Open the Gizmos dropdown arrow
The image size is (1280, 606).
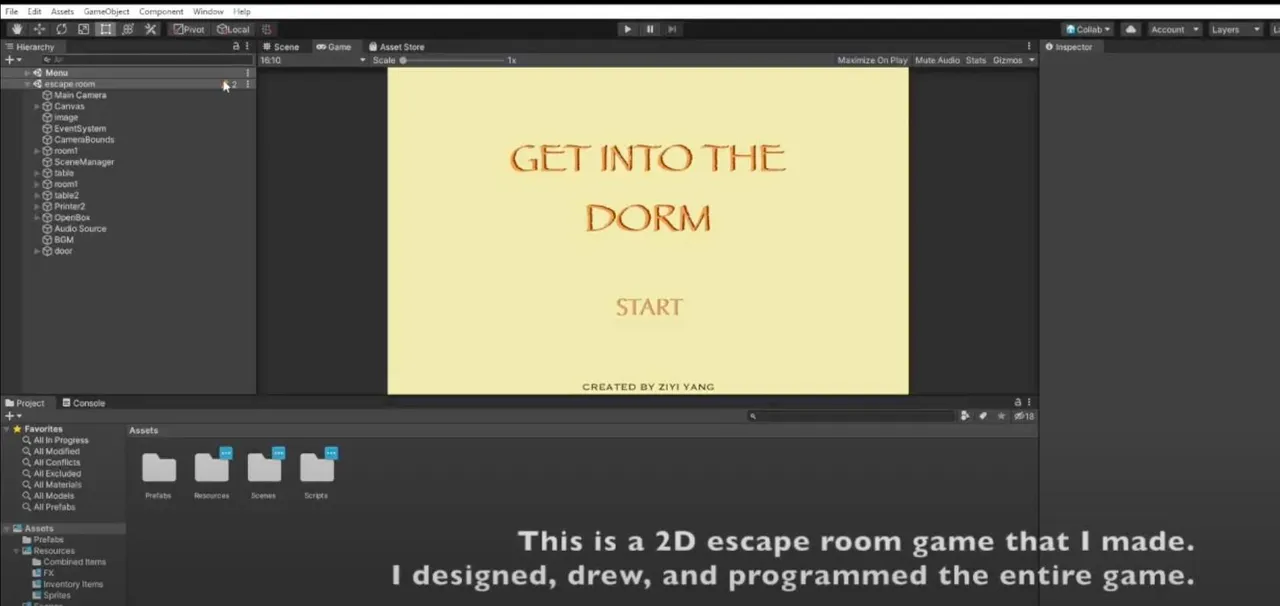[x=1032, y=60]
